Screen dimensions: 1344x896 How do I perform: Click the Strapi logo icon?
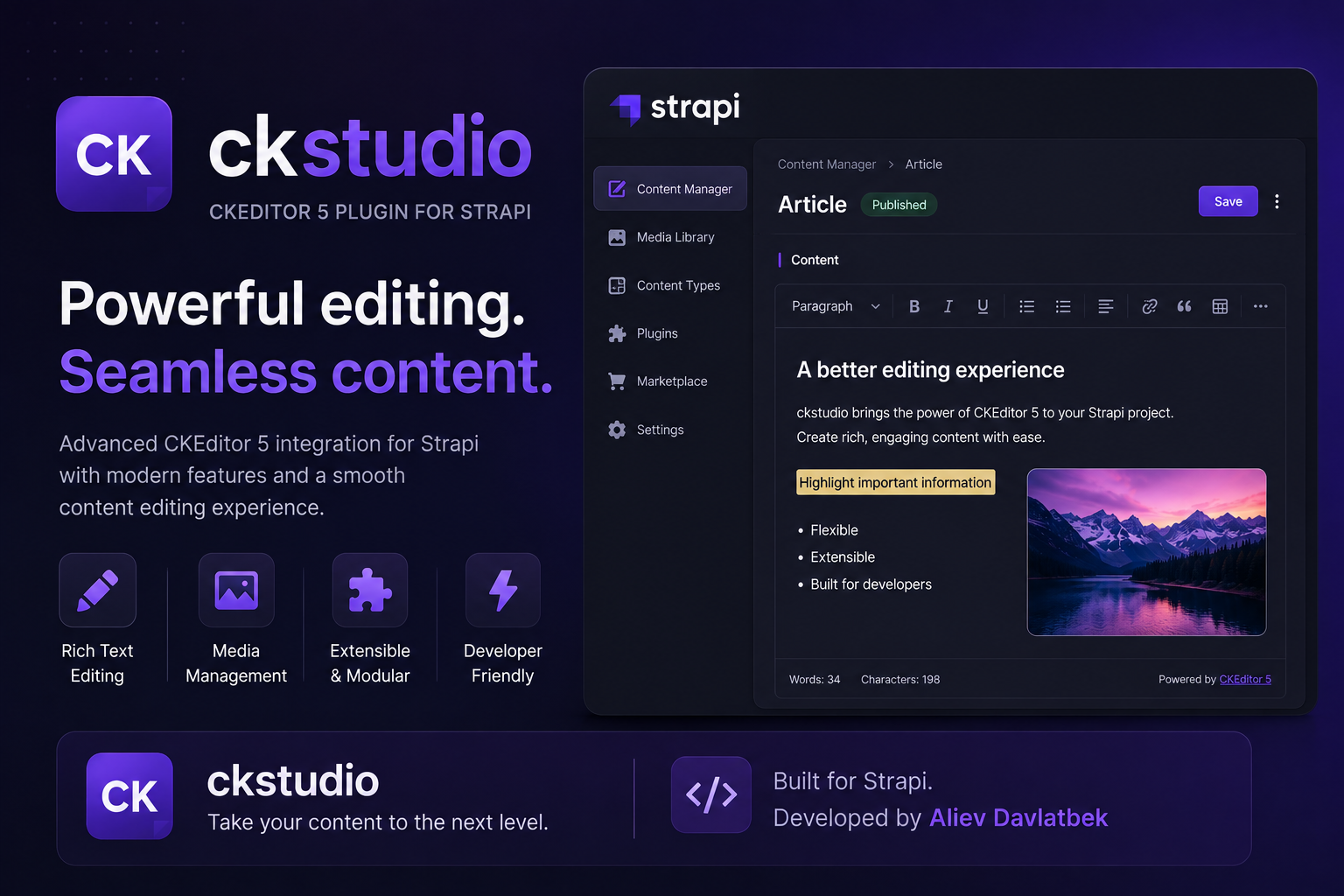(626, 108)
